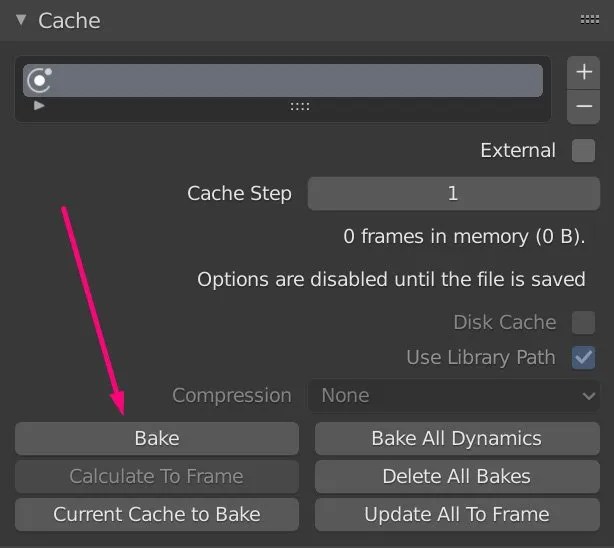
Task: Enable the External checkbox
Action: (583, 151)
